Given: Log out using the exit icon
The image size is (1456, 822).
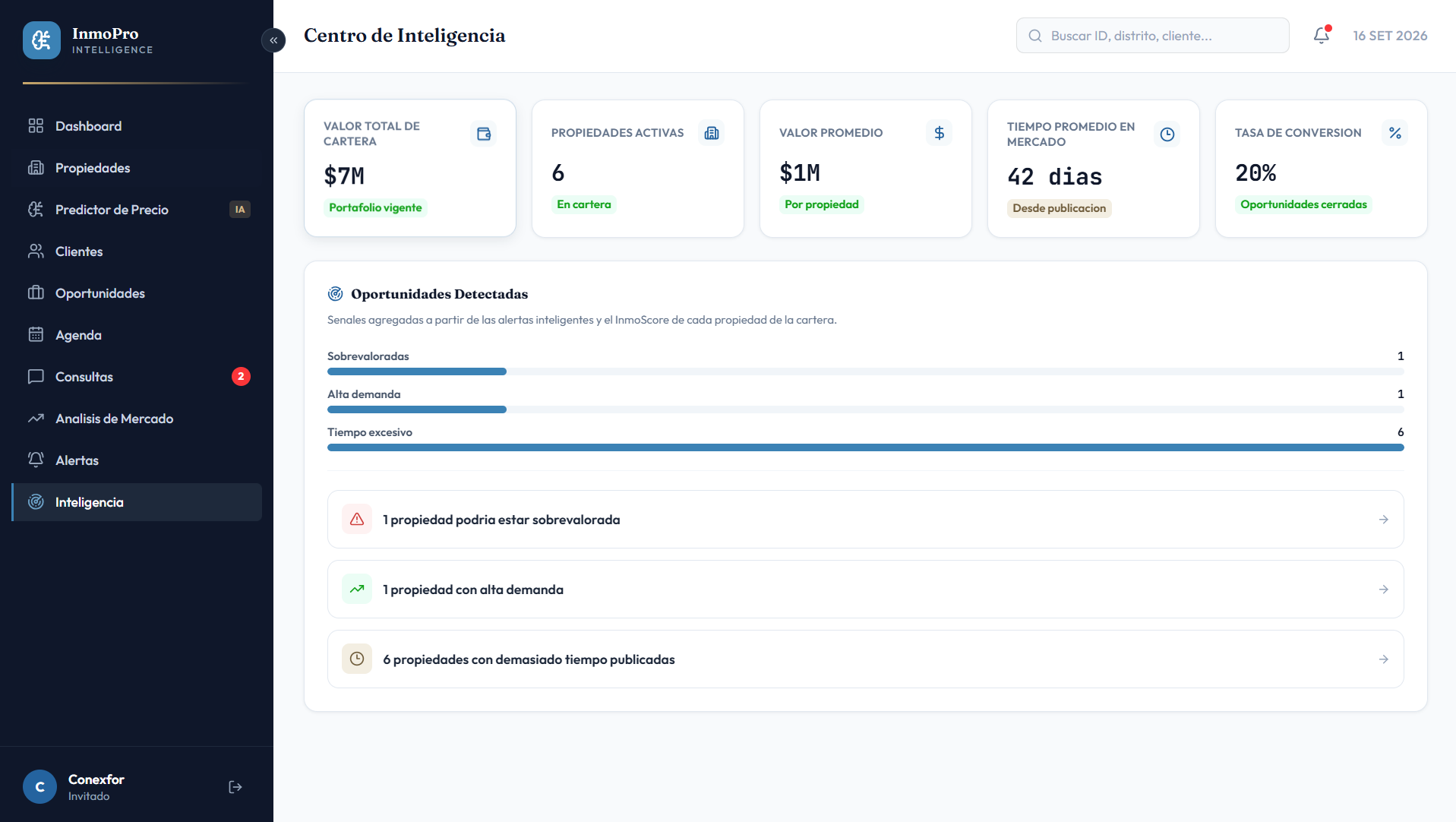Looking at the screenshot, I should (235, 787).
